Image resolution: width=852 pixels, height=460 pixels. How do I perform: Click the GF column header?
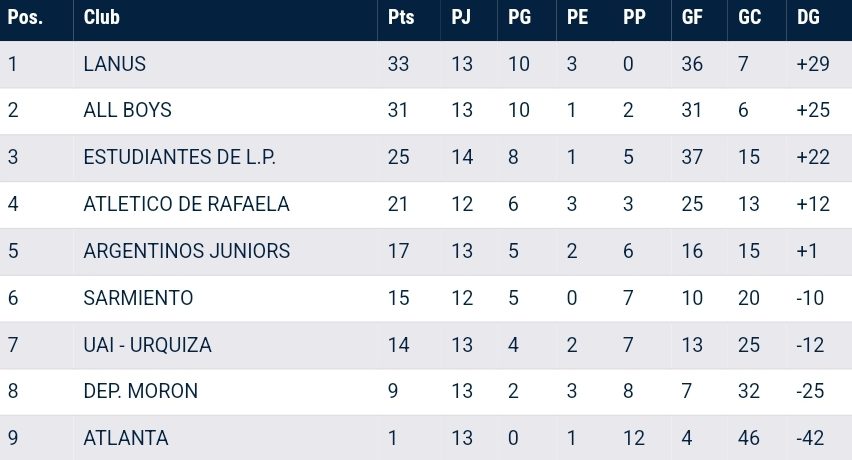pyautogui.click(x=692, y=17)
